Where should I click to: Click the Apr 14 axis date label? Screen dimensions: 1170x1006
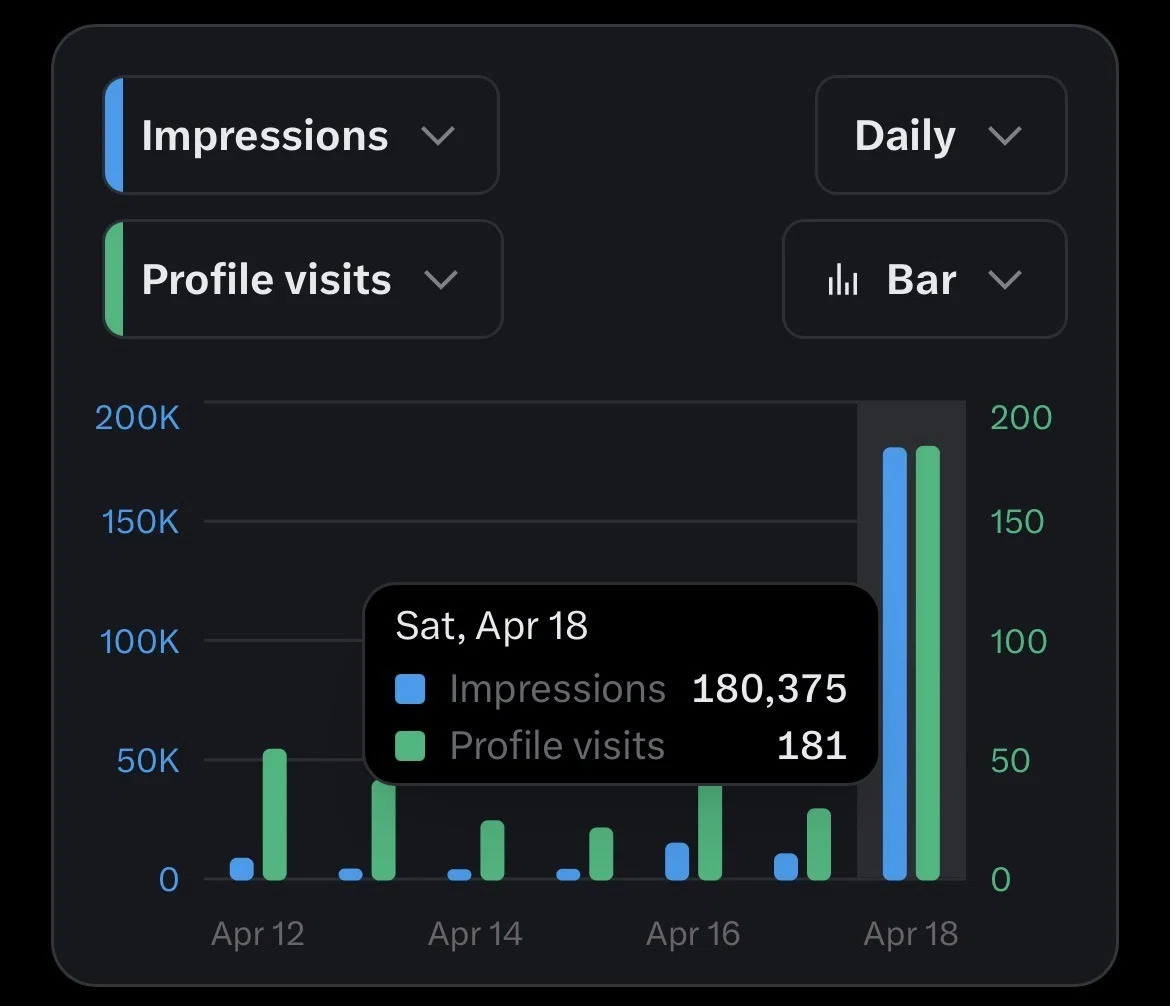[475, 934]
